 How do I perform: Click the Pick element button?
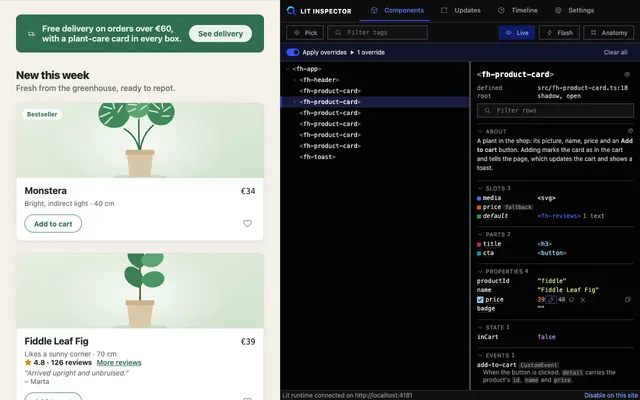(305, 33)
